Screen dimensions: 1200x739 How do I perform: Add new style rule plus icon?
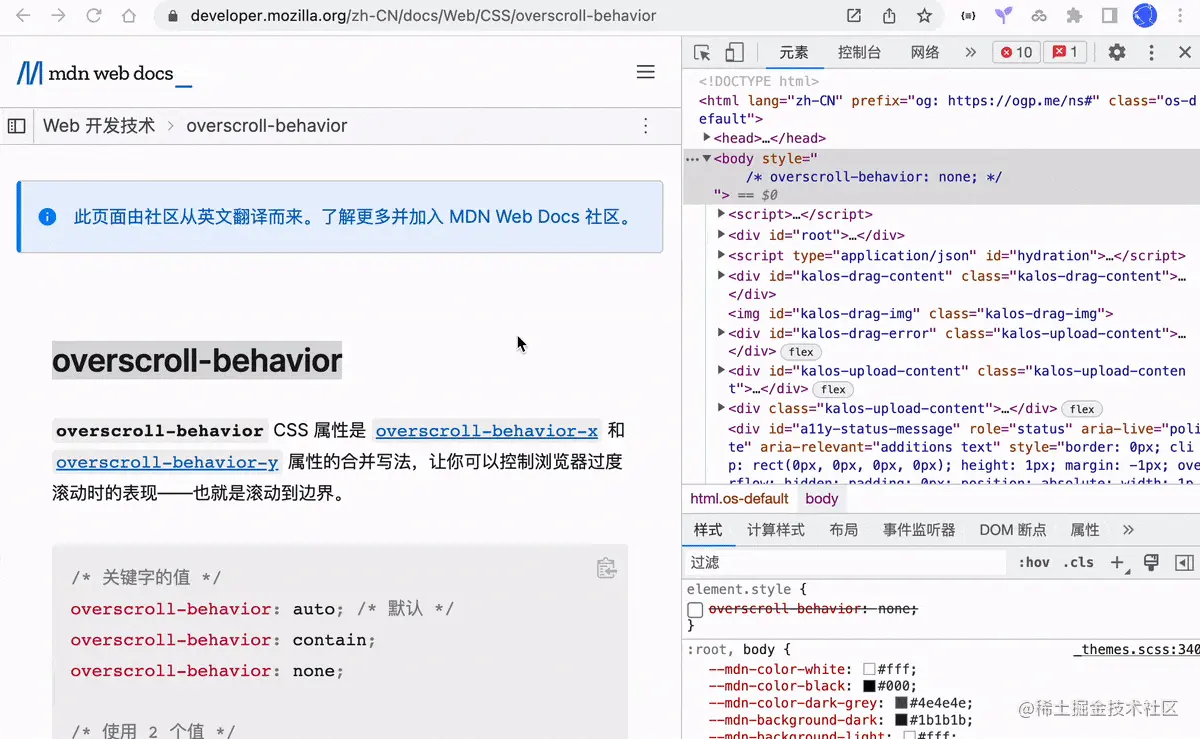(x=1118, y=563)
